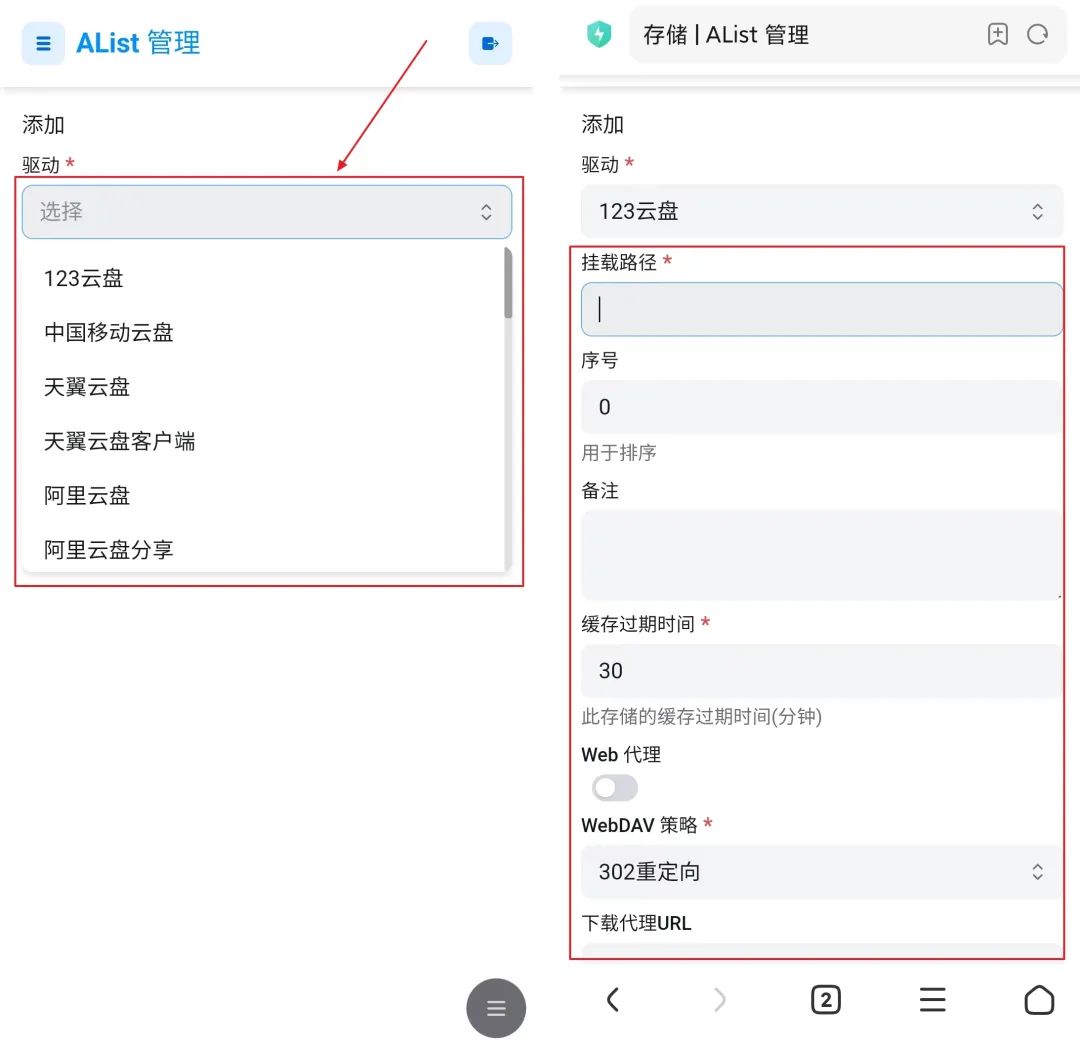Add bookmark using the address bar icon
This screenshot has height=1048, width=1080.
[x=997, y=34]
